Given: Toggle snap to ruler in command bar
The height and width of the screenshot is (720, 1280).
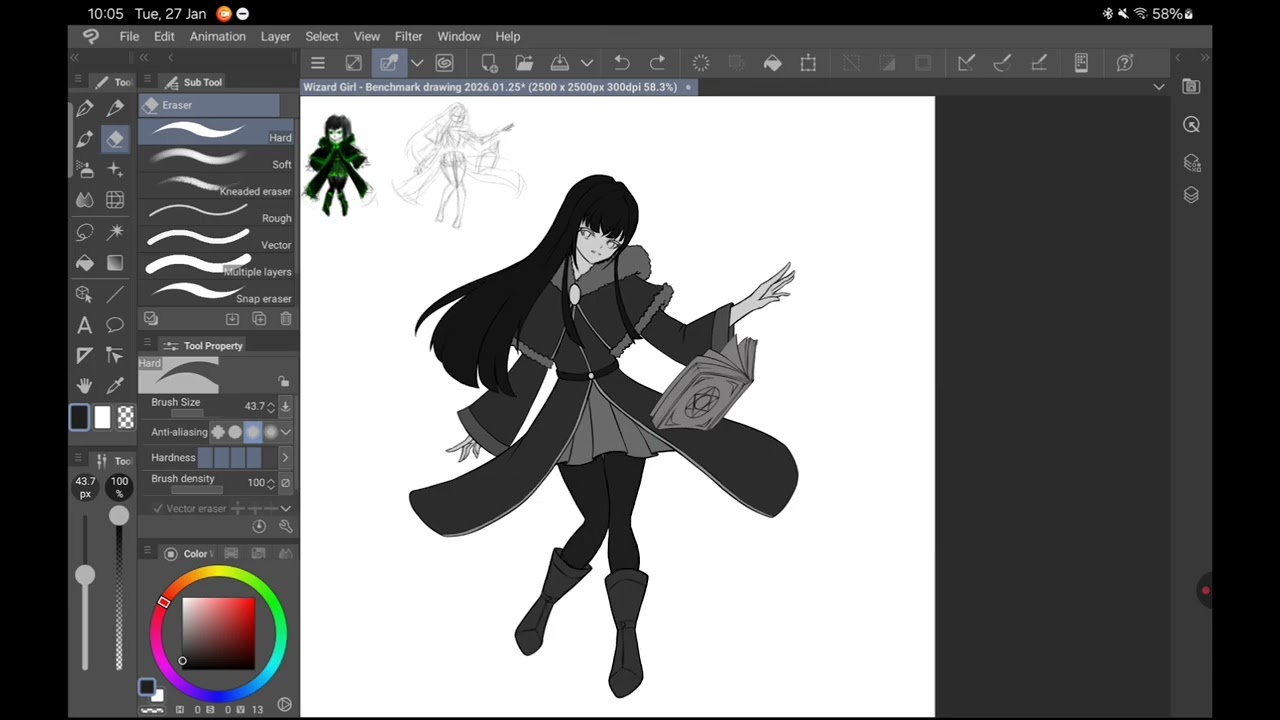Looking at the screenshot, I should coord(966,63).
